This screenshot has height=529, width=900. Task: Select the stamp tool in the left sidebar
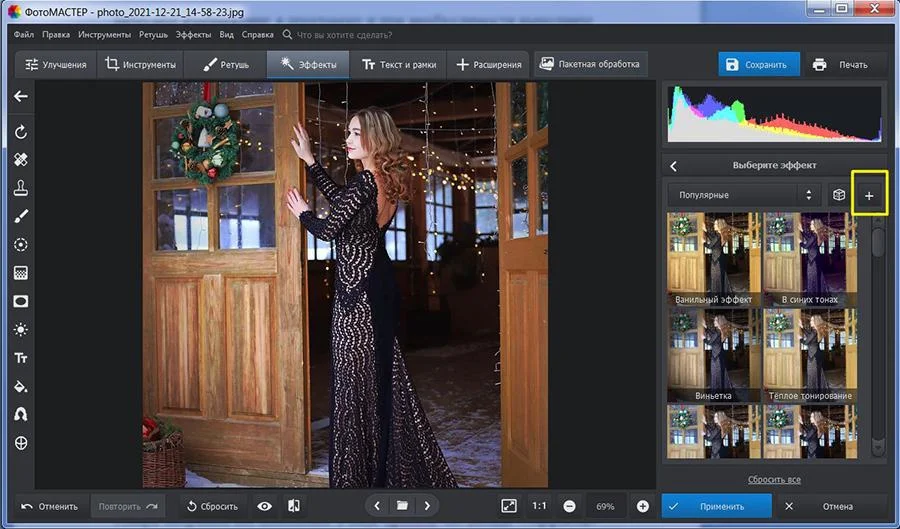point(20,188)
